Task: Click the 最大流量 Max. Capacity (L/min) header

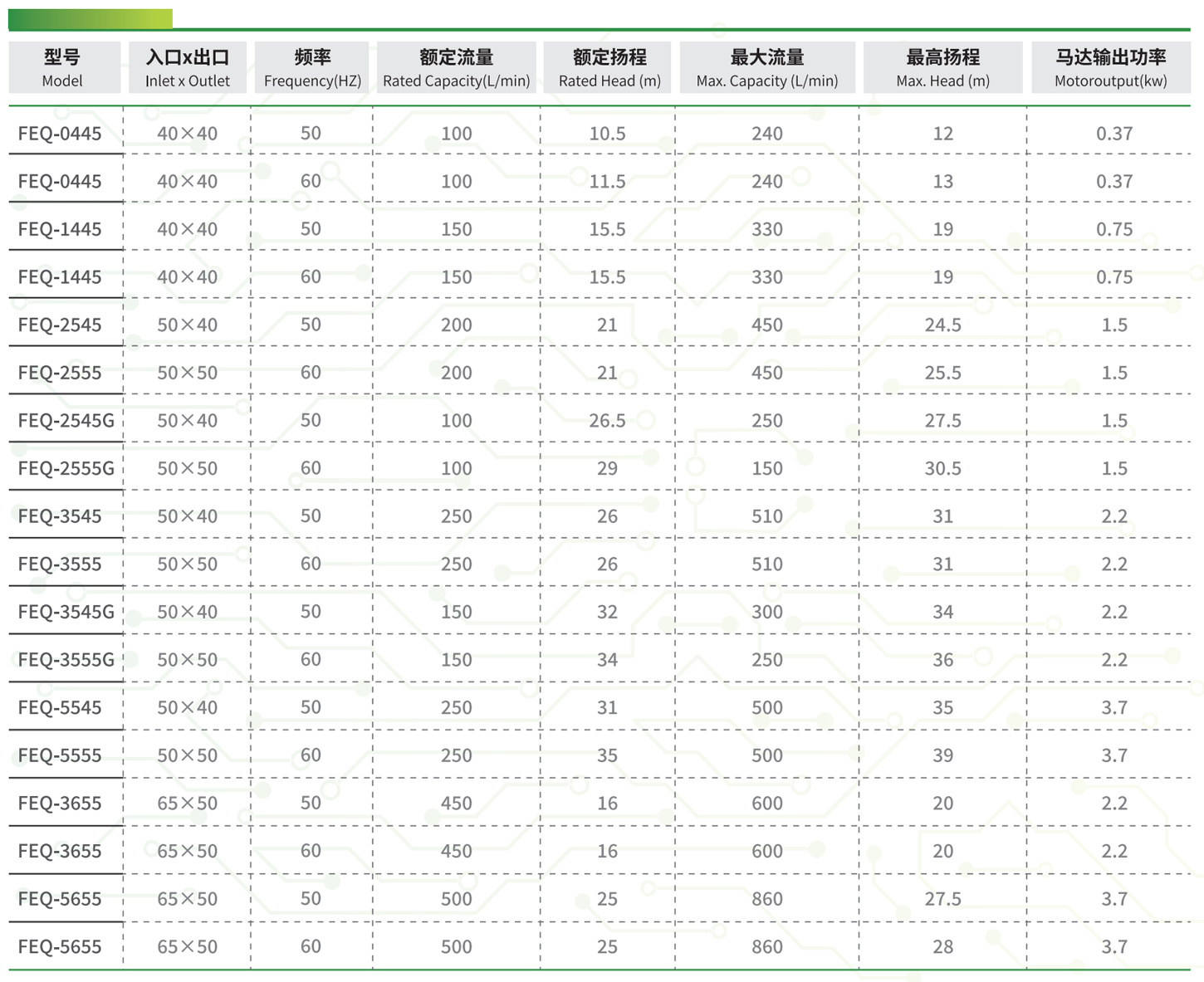Action: click(x=767, y=67)
